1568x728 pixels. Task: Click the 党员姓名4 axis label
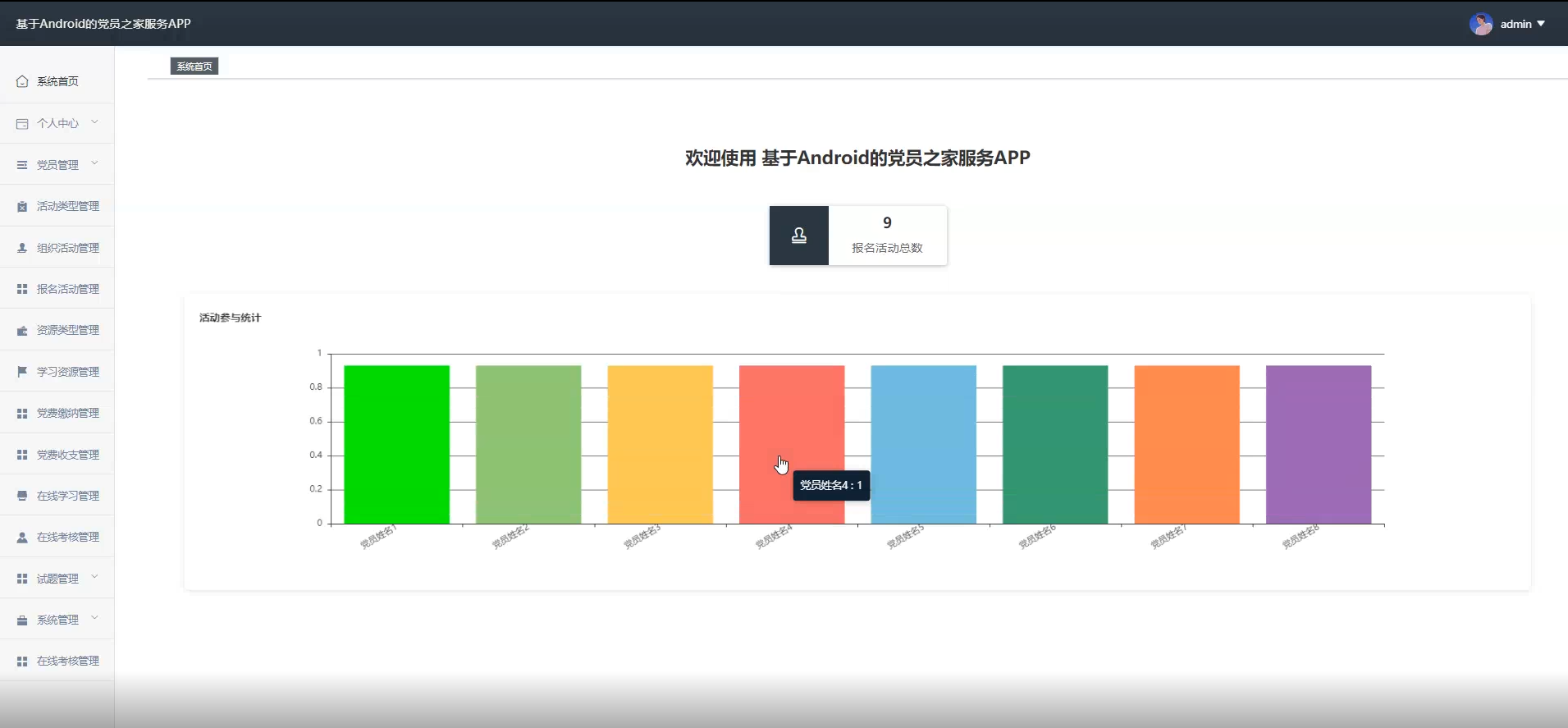(x=774, y=537)
